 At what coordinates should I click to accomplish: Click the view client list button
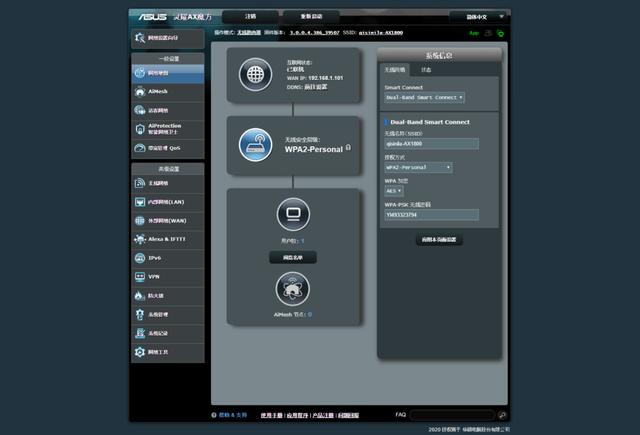pyautogui.click(x=293, y=257)
